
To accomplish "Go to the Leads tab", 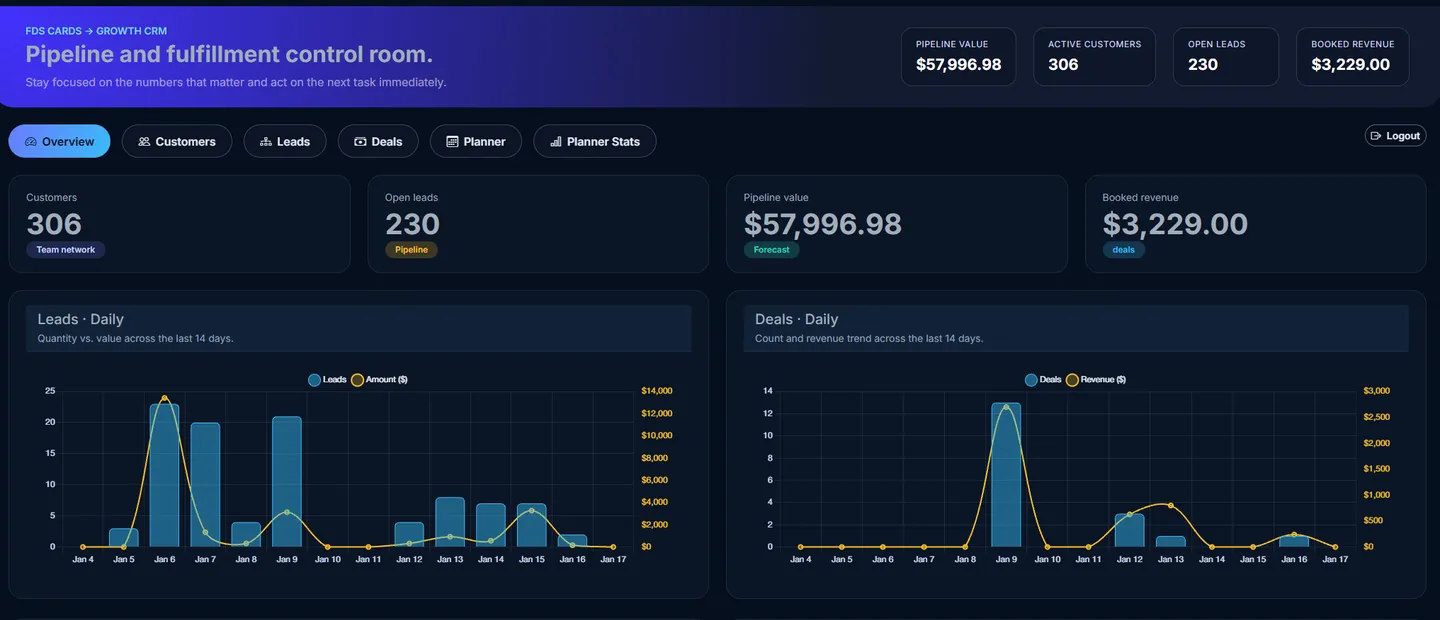I will coord(285,141).
